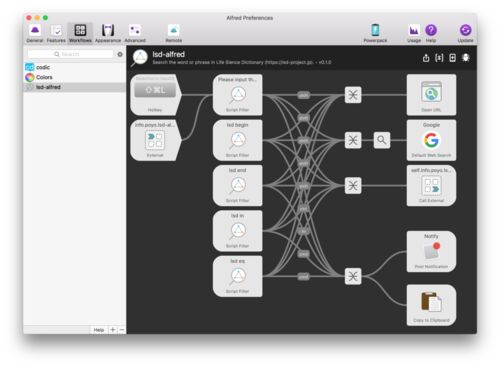Viewport: 500px width, 367px height.
Task: Click the workflow share/export icon
Action: point(426,58)
